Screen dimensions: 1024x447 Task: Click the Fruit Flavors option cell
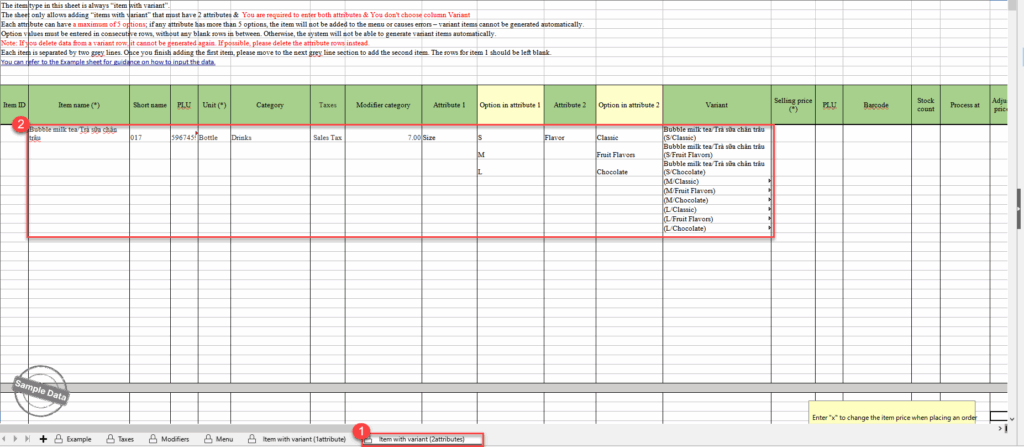(x=617, y=155)
